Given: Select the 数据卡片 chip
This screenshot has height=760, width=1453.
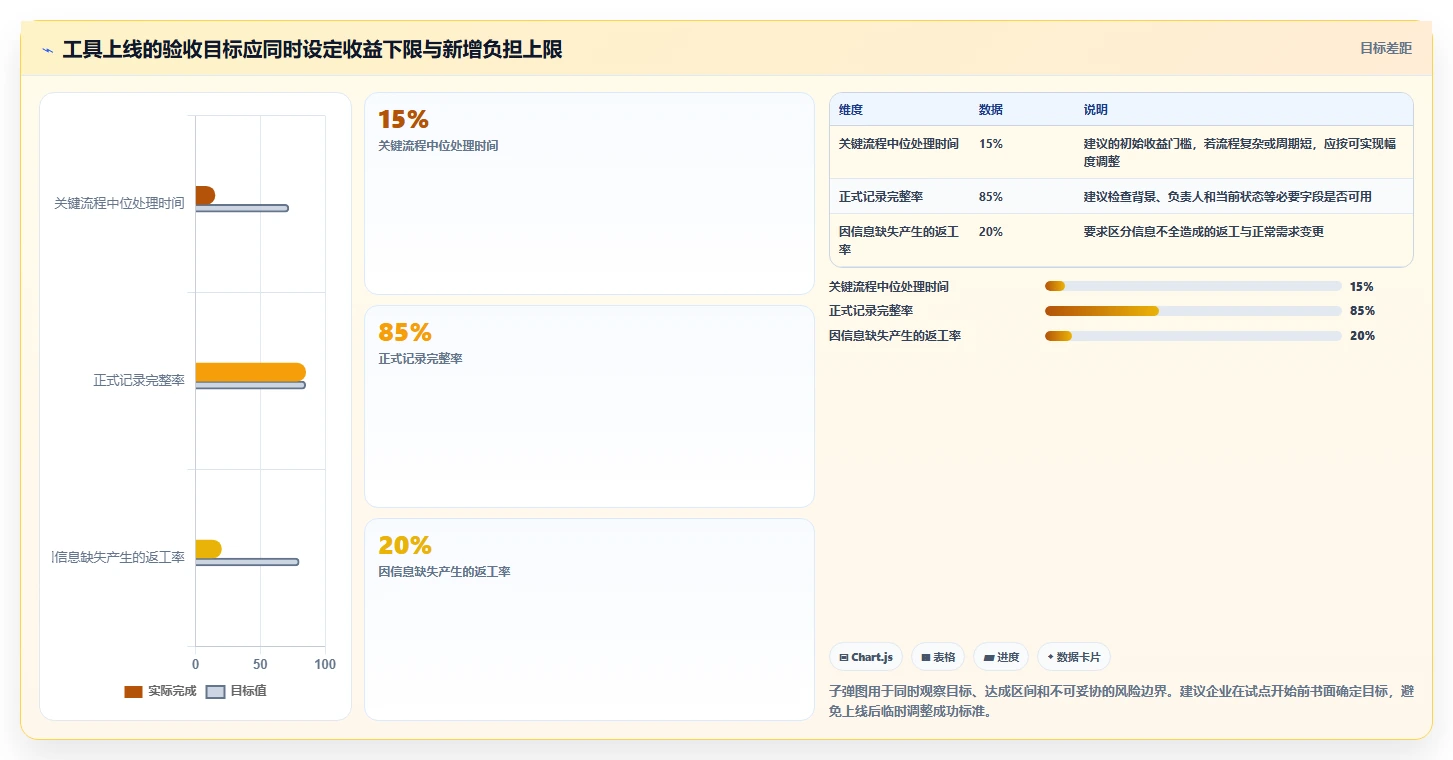Looking at the screenshot, I should click(1074, 657).
